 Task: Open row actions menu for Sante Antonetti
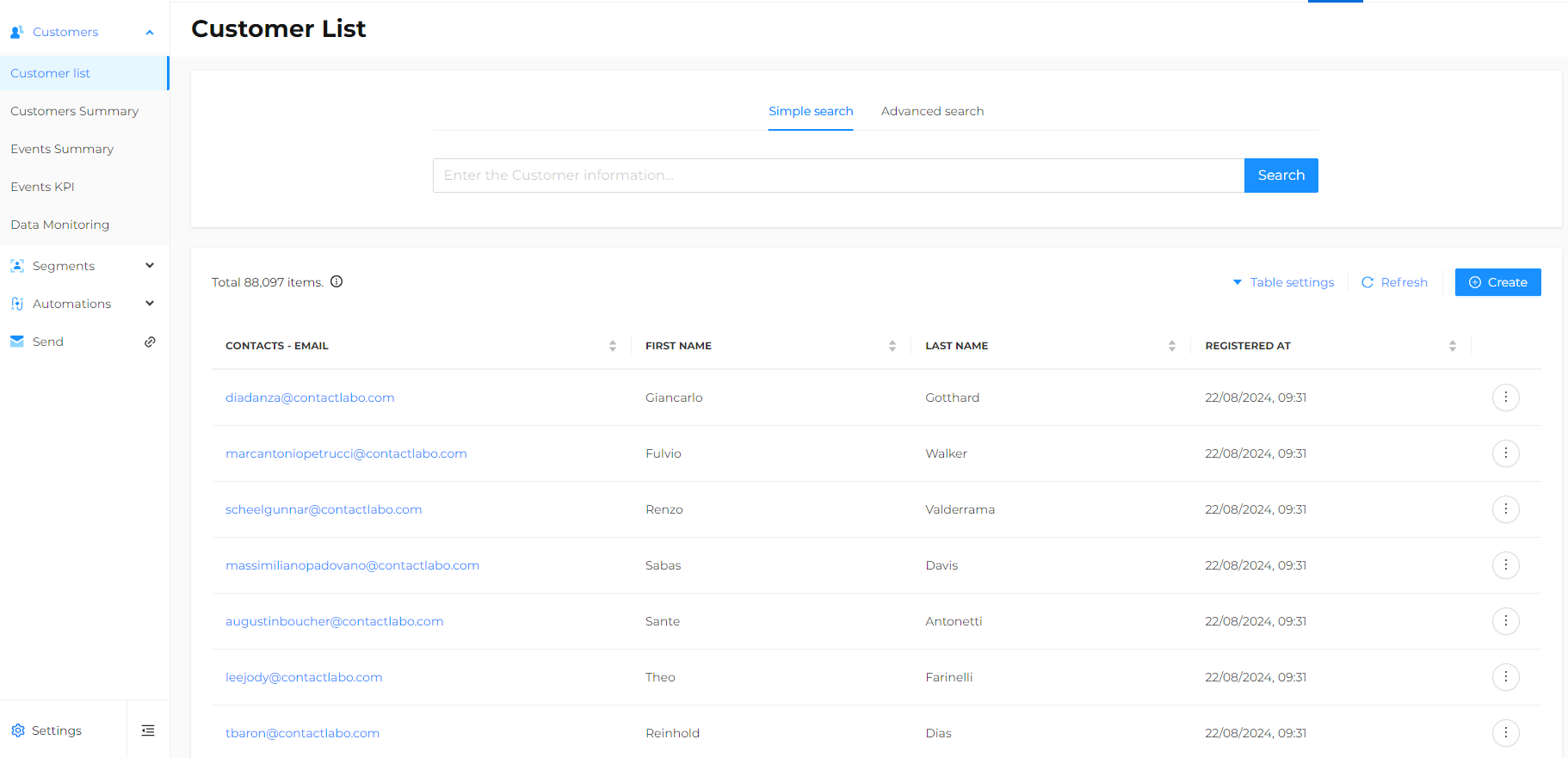coord(1505,621)
